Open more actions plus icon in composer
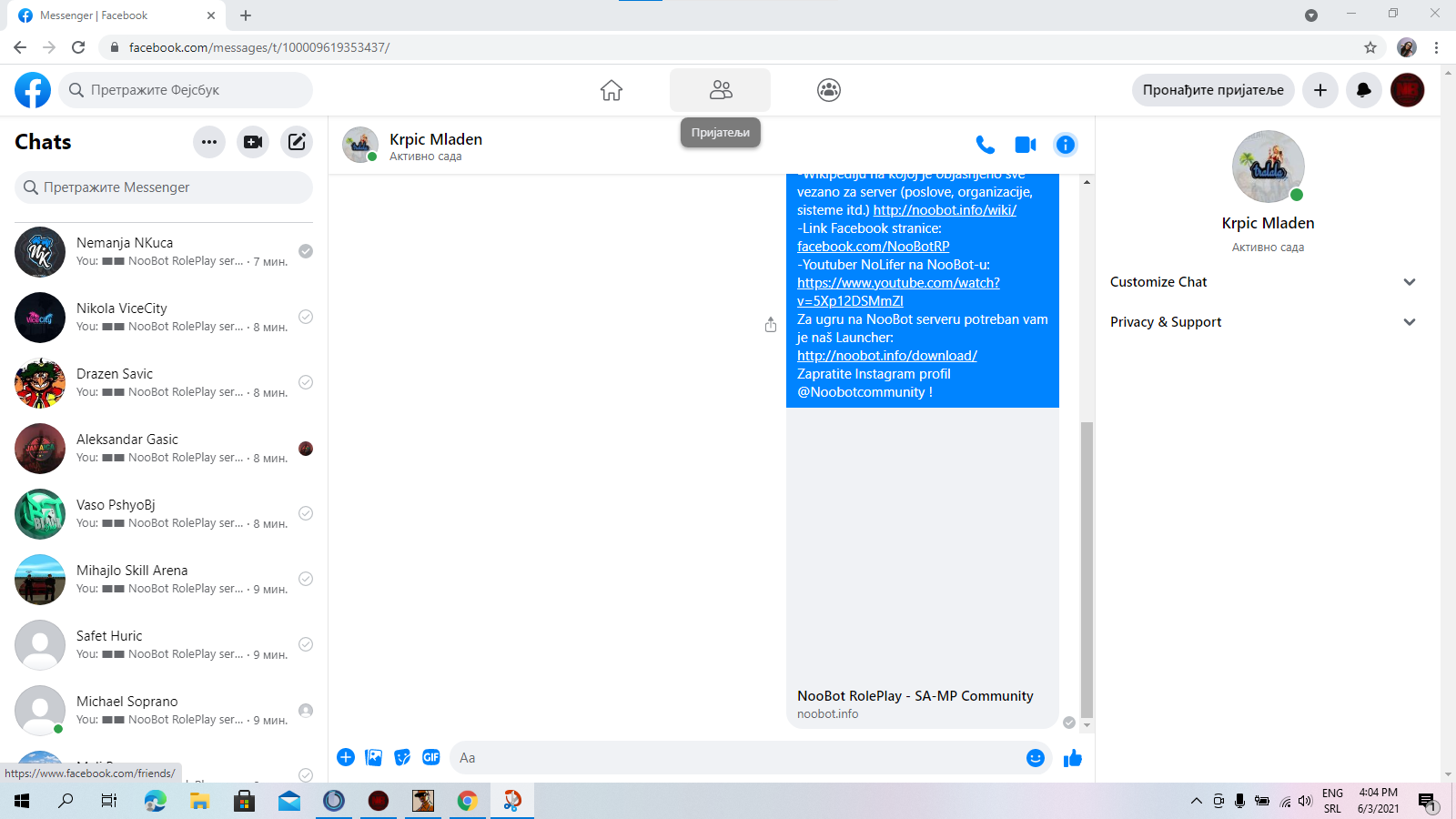Screen dimensions: 1456x819 tap(346, 757)
